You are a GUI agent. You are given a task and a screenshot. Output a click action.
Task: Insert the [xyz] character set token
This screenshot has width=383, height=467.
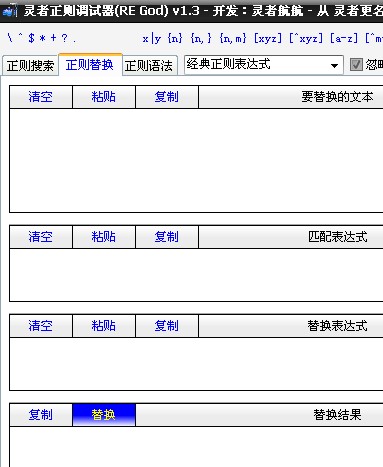point(268,39)
